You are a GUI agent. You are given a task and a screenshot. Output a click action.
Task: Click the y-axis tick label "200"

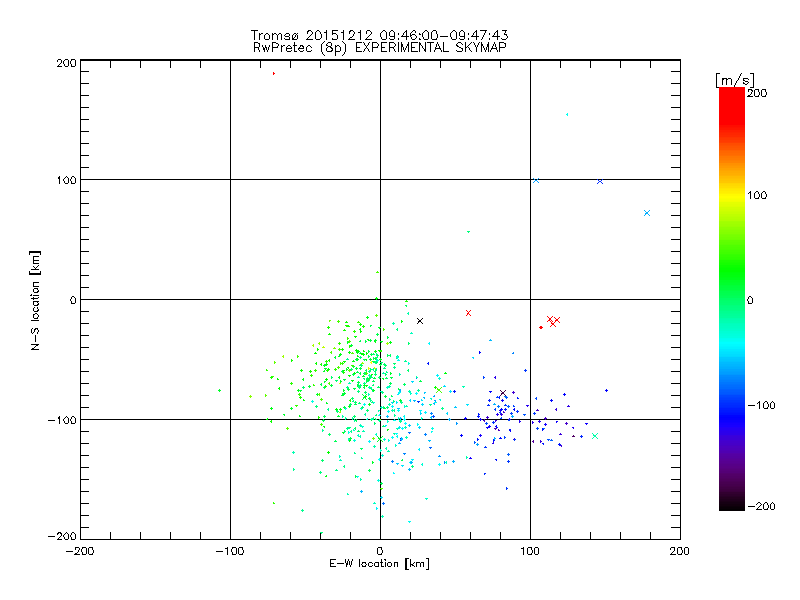66,63
